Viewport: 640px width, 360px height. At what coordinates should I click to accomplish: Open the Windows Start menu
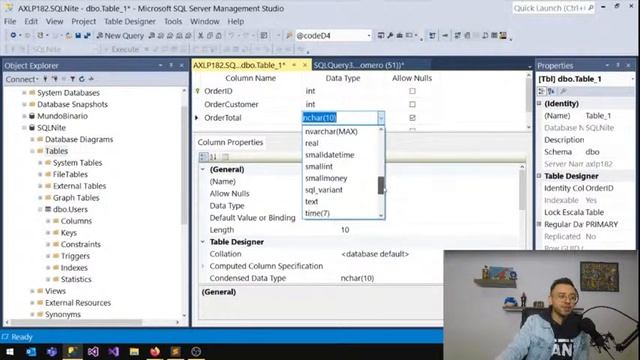(x=10, y=351)
